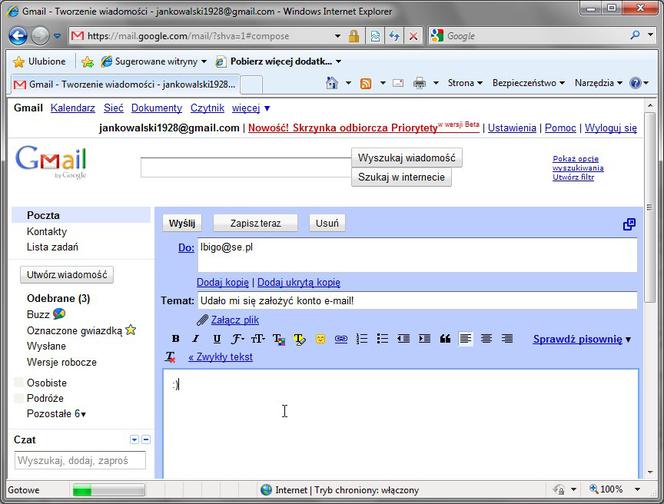Go back with browser back arrow

[x=18, y=36]
